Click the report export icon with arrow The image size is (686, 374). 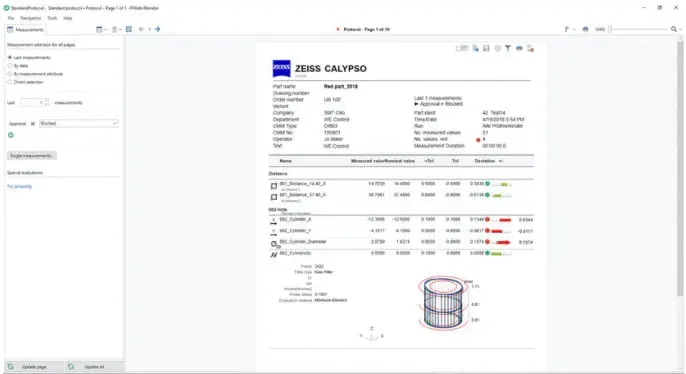pos(476,48)
